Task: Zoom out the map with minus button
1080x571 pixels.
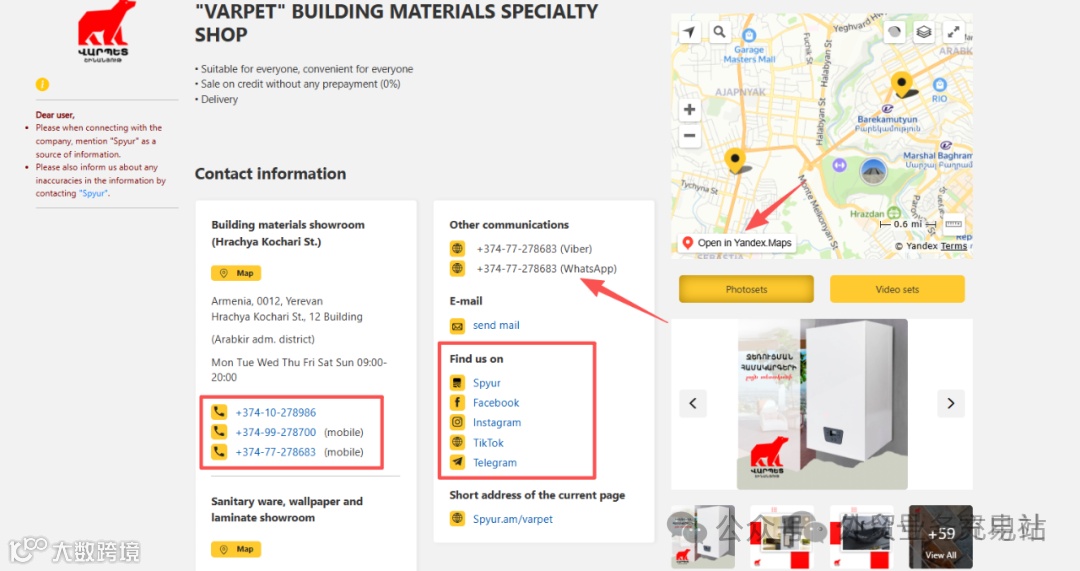Action: pyautogui.click(x=689, y=136)
